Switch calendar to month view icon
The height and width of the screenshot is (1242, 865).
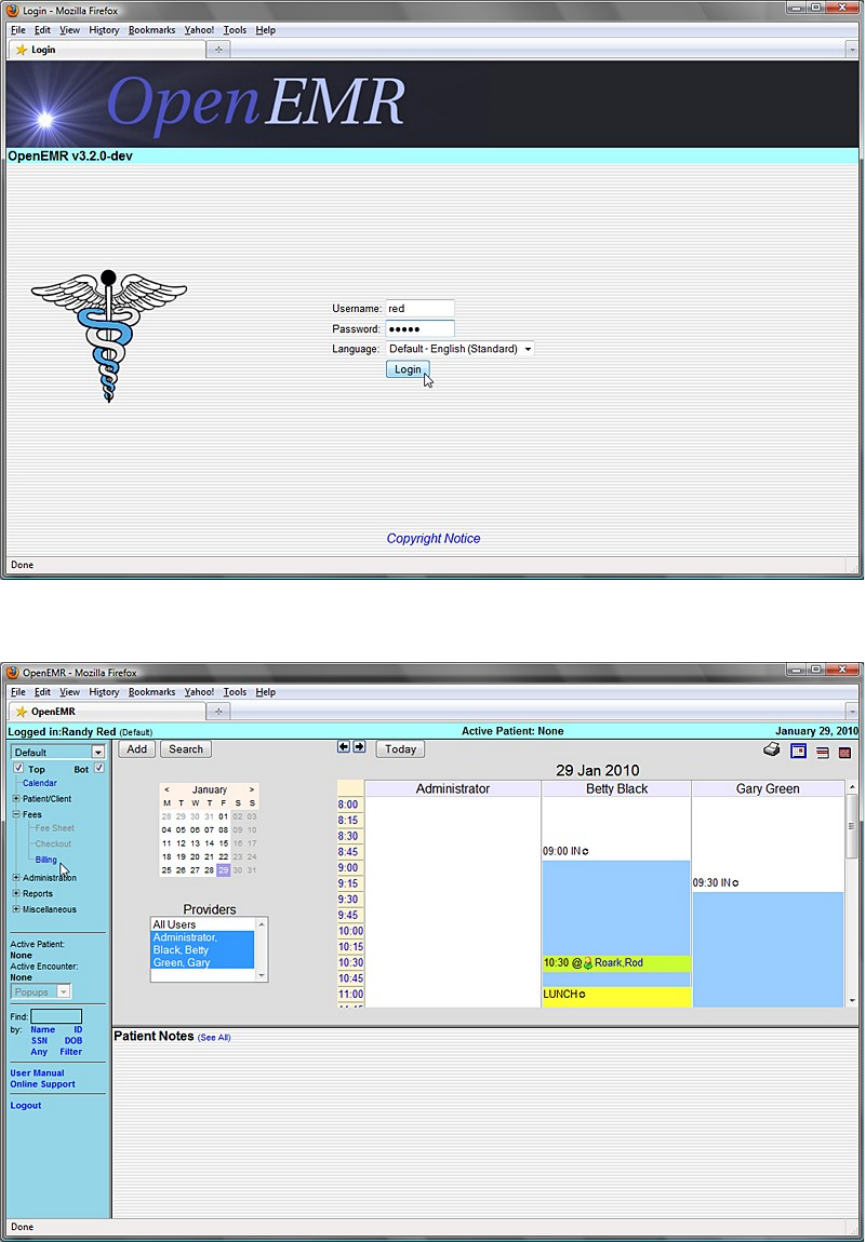(845, 752)
